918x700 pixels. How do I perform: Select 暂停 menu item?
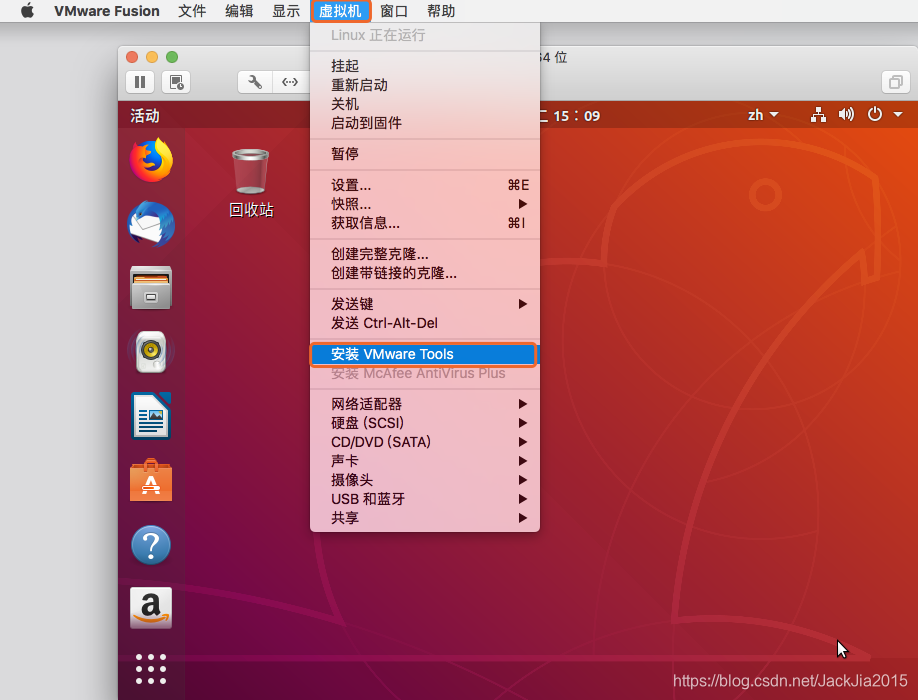[x=424, y=154]
